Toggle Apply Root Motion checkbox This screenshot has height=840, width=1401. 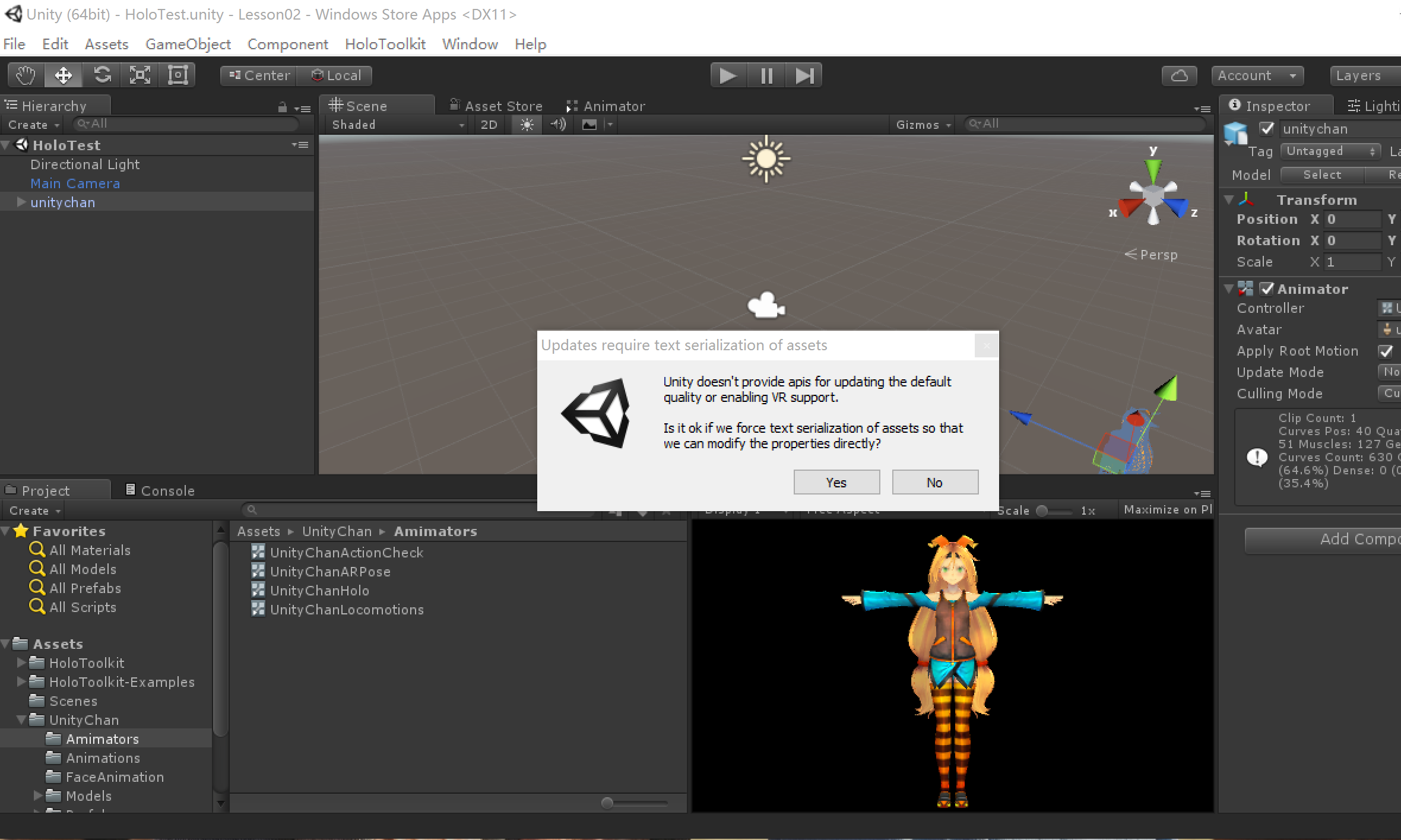point(1386,351)
